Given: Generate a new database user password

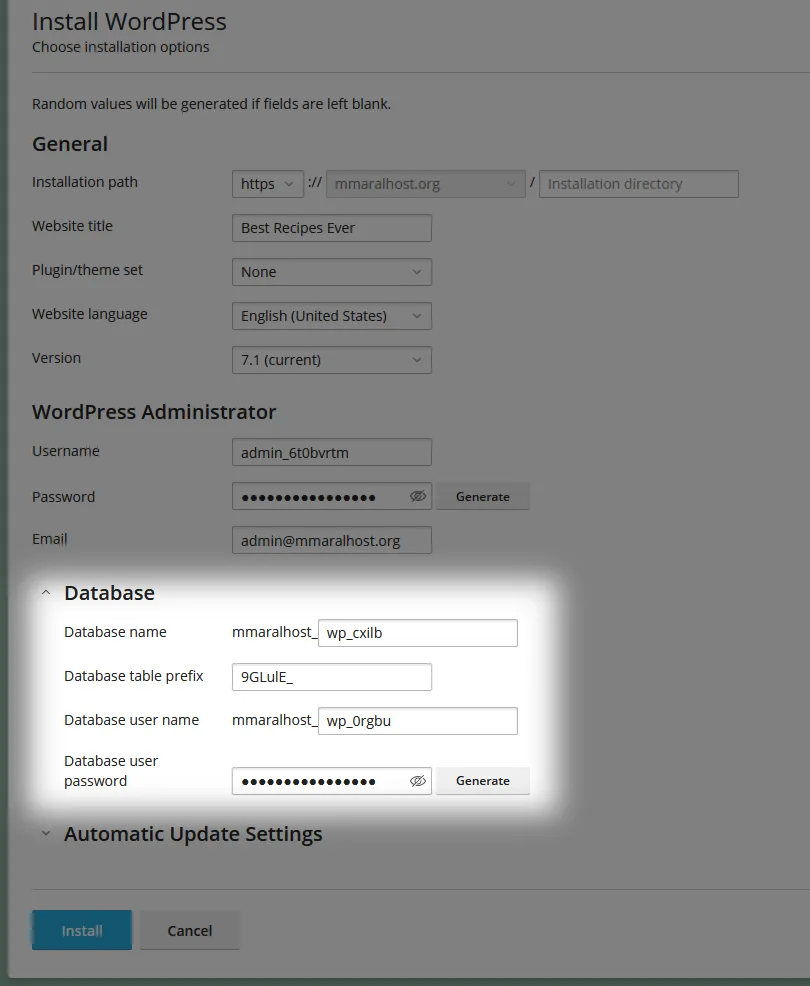Looking at the screenshot, I should click(x=483, y=780).
